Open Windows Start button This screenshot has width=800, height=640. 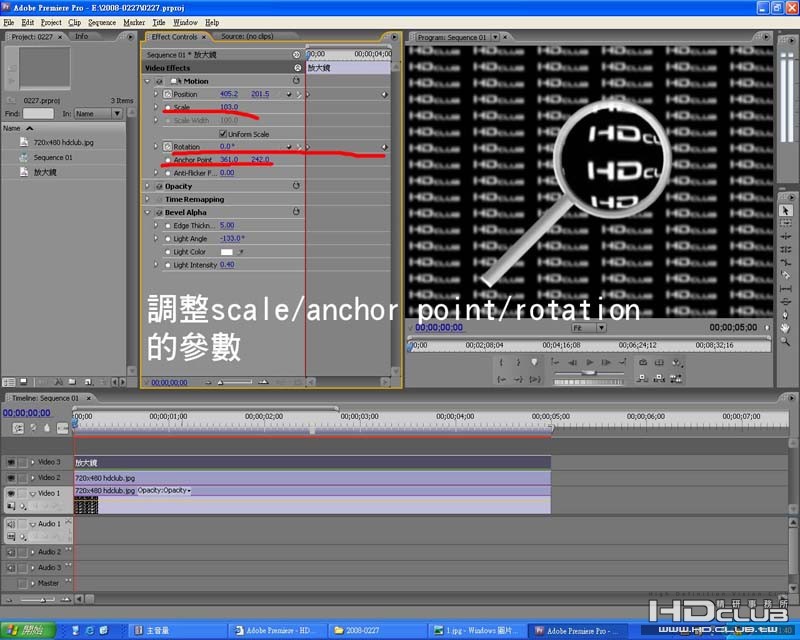(28, 630)
